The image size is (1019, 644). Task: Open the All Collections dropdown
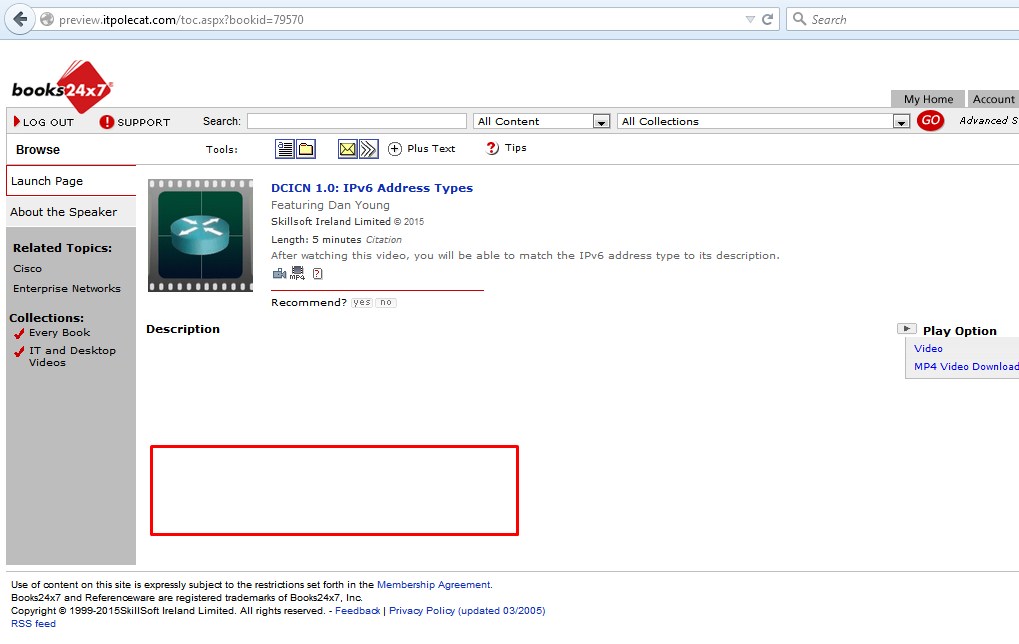tap(764, 121)
